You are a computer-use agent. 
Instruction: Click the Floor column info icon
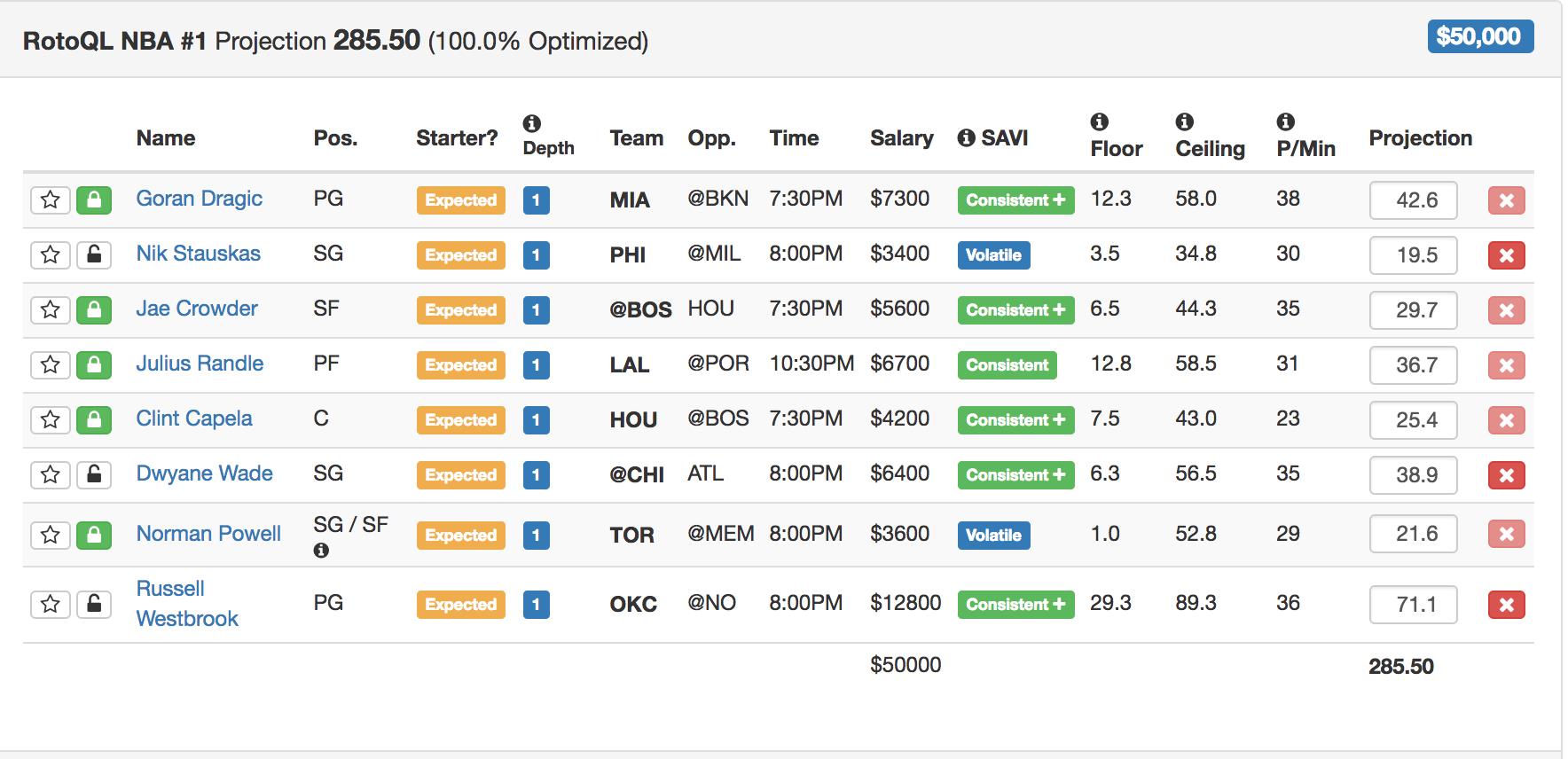click(x=1099, y=121)
